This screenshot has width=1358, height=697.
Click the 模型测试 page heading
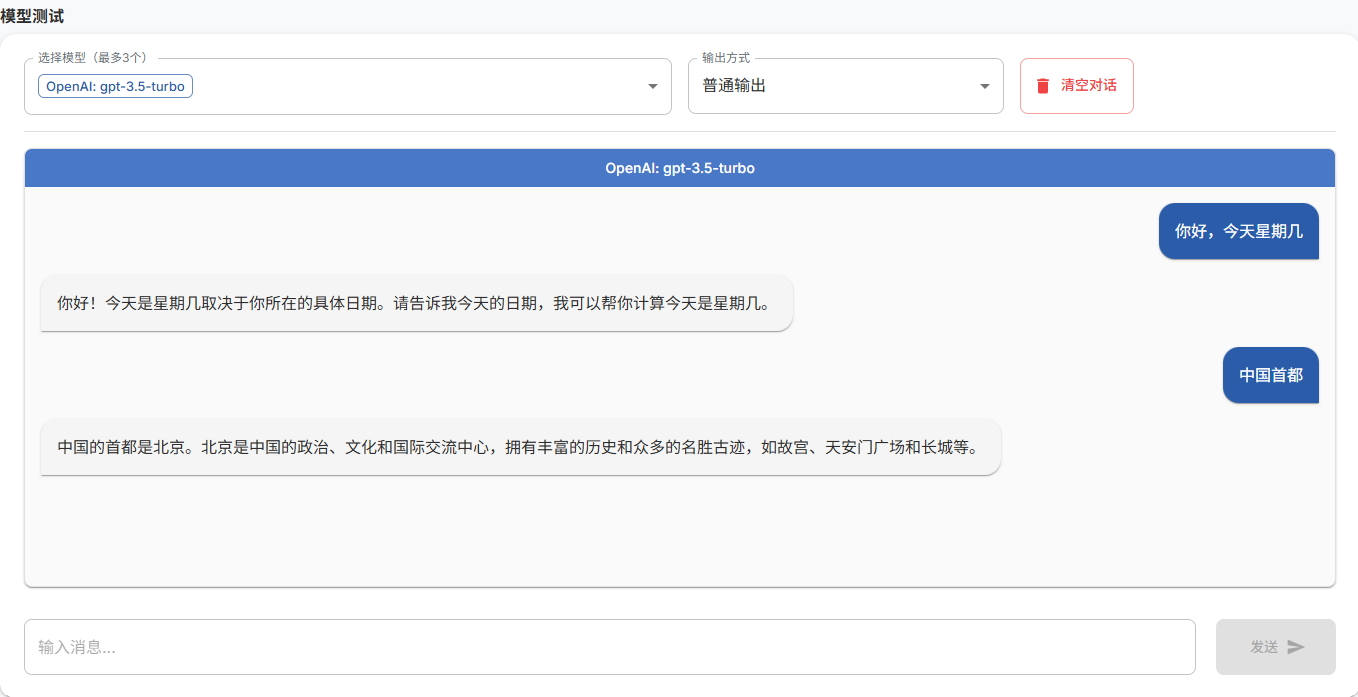32,15
